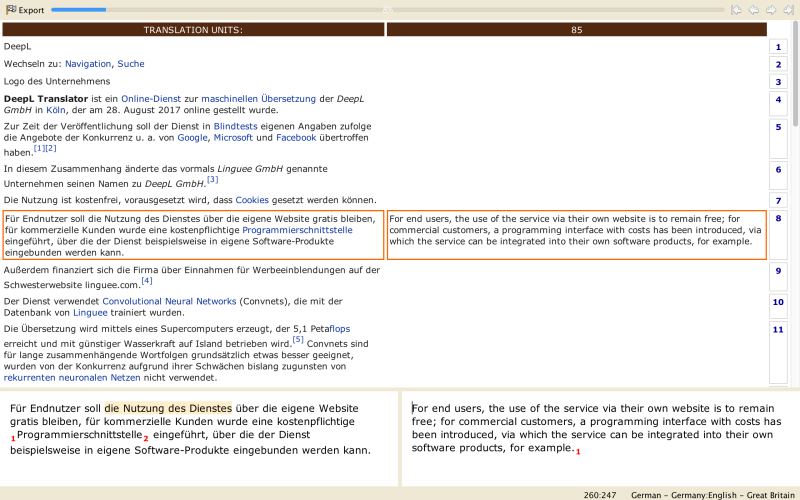Select segment number 9 button
Screen dimensions: 800x500
pos(778,277)
